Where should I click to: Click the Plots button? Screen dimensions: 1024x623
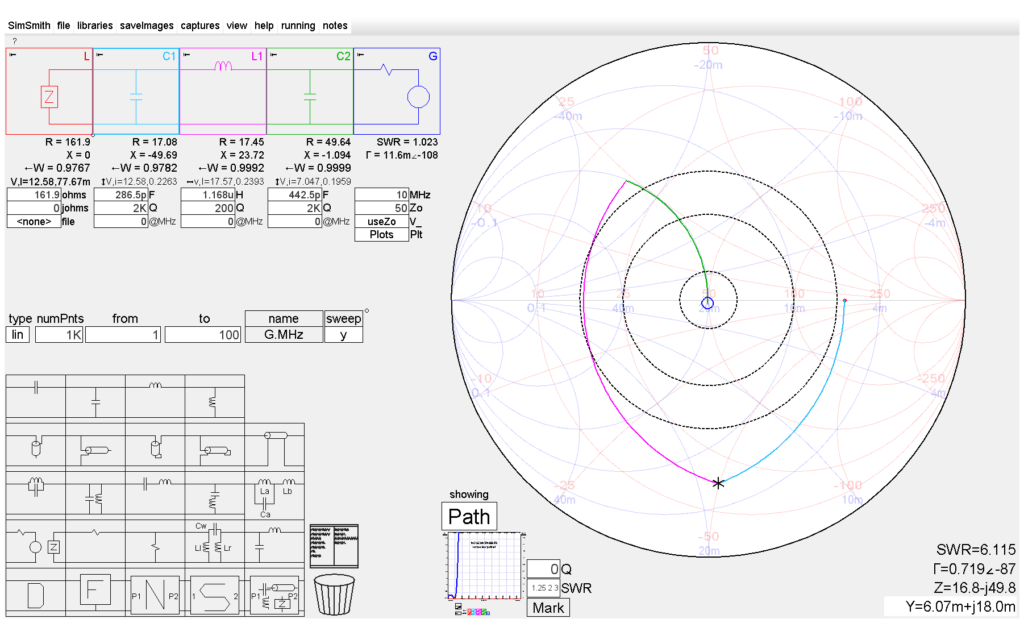381,234
